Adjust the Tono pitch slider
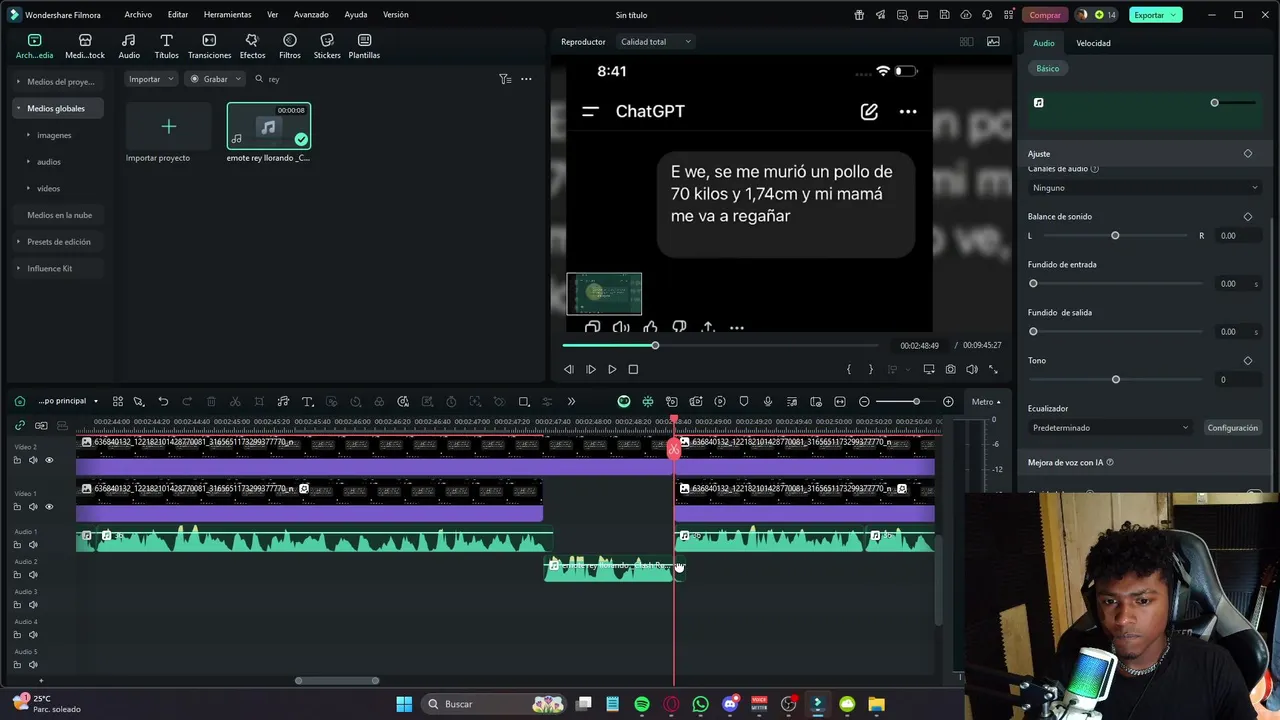This screenshot has width=1280, height=720. 1116,380
